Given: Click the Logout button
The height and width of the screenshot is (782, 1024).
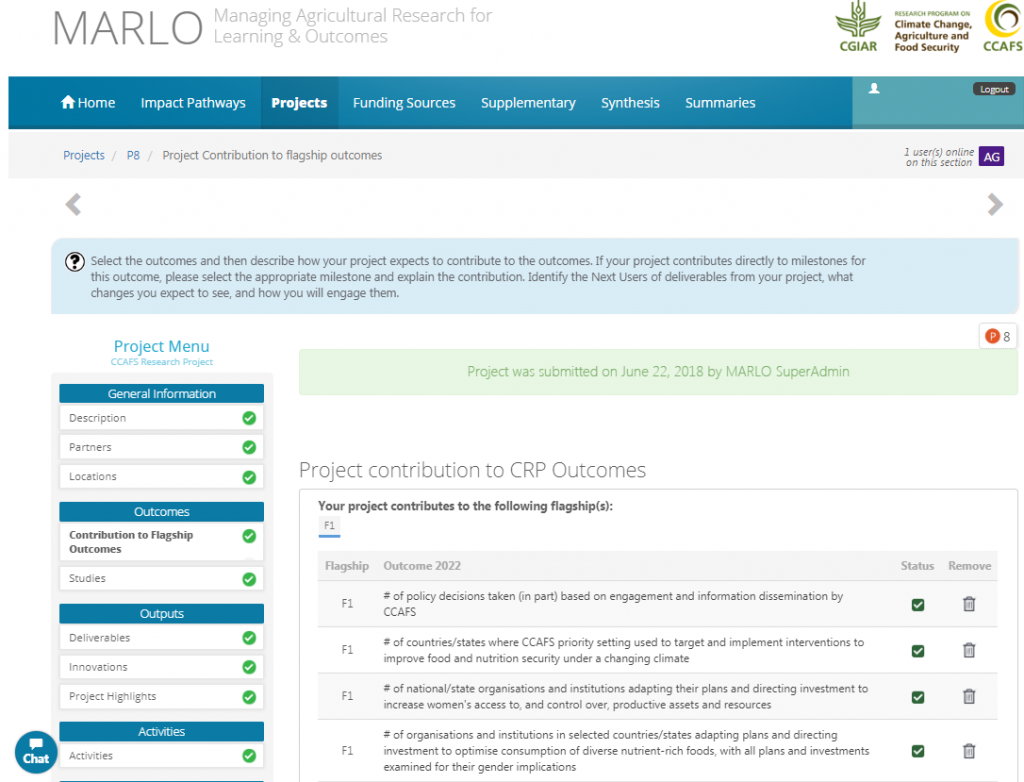Looking at the screenshot, I should (x=994, y=89).
